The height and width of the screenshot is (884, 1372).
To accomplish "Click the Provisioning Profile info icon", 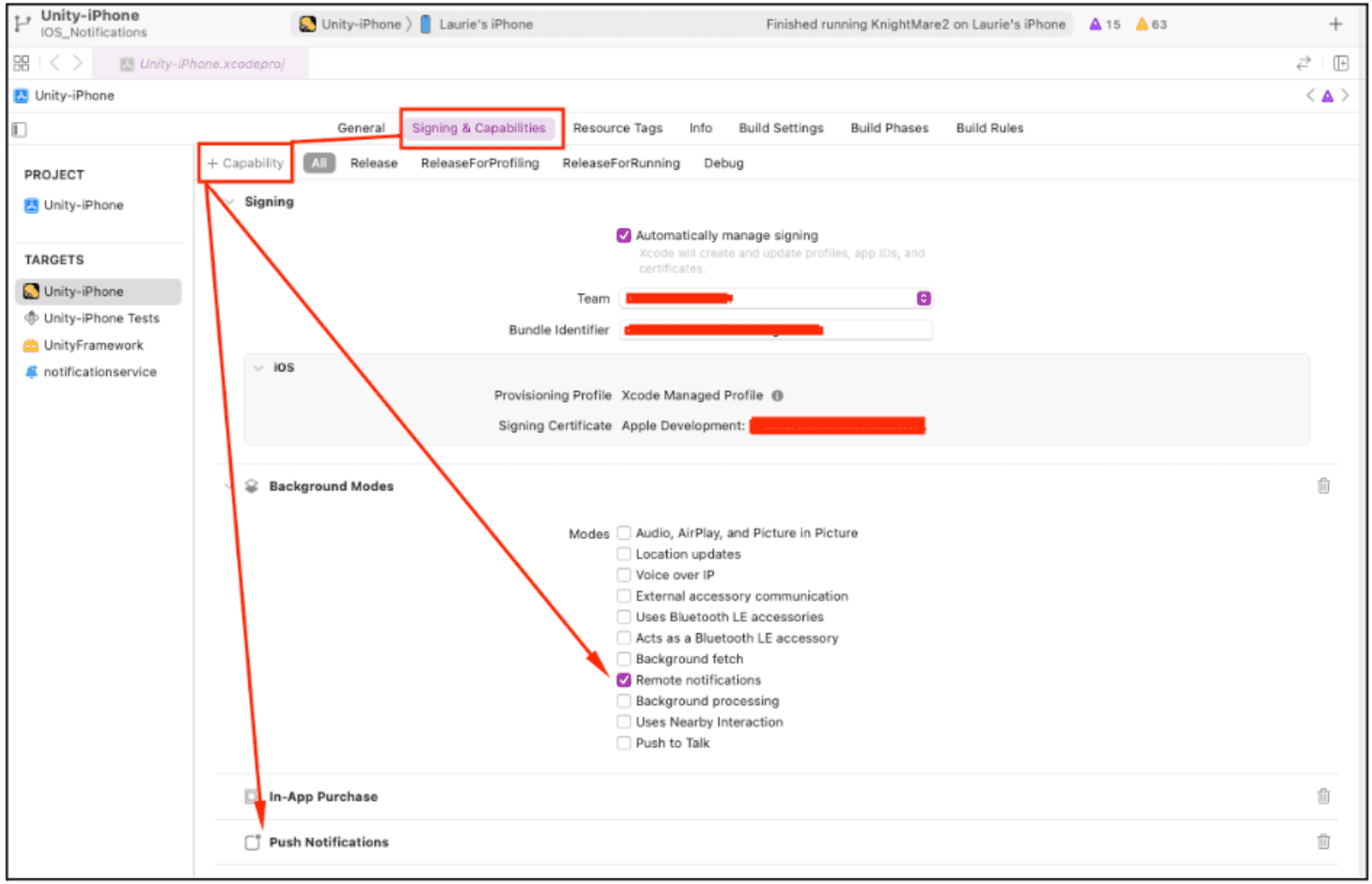I will pos(777,395).
